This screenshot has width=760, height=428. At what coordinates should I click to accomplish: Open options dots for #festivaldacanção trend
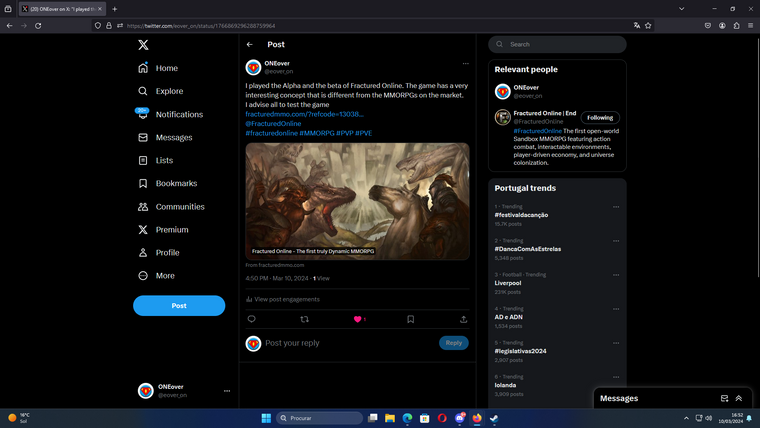[616, 207]
